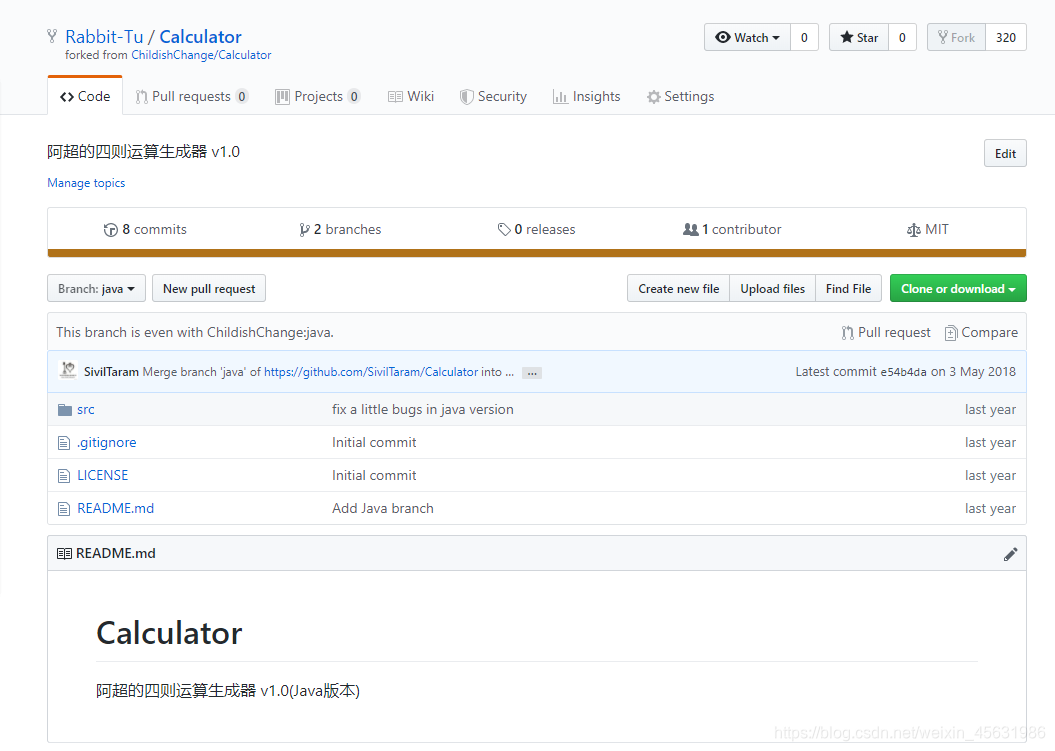
Task: Click Upload files button
Action: (x=772, y=289)
